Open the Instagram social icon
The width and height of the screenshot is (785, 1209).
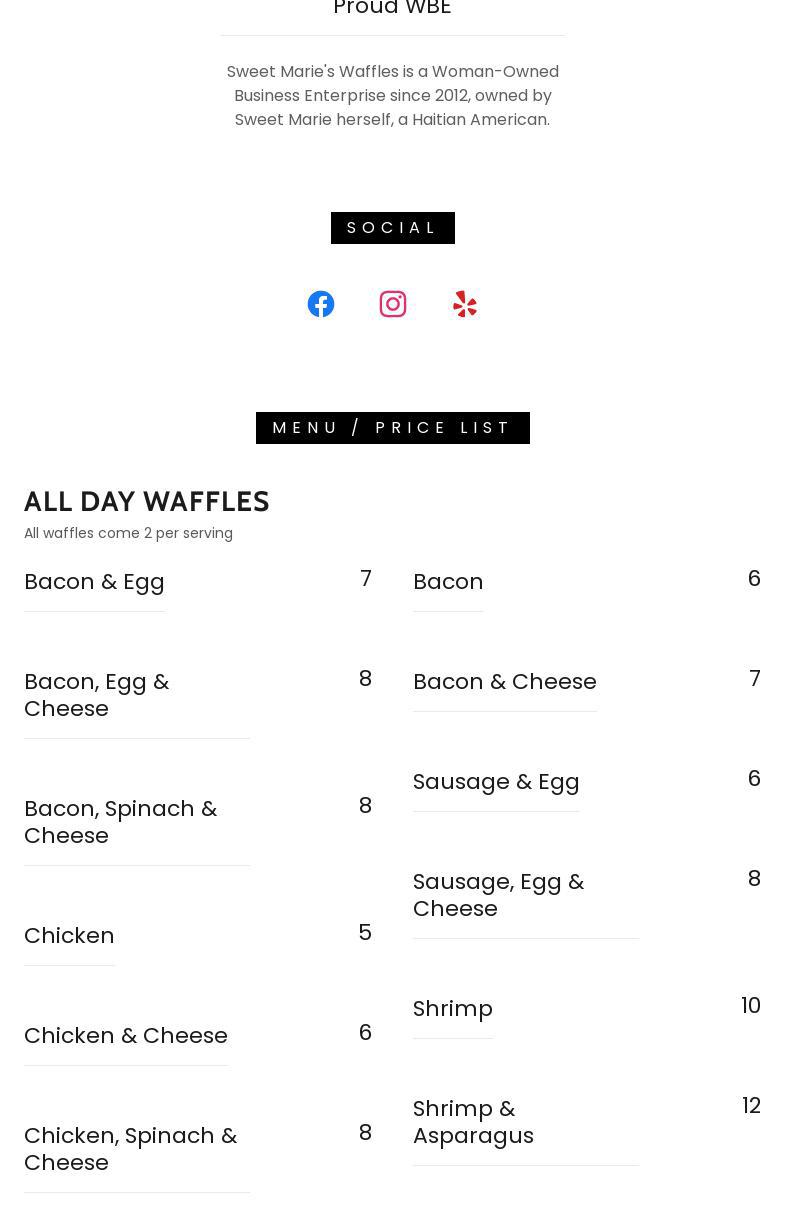pyautogui.click(x=393, y=304)
